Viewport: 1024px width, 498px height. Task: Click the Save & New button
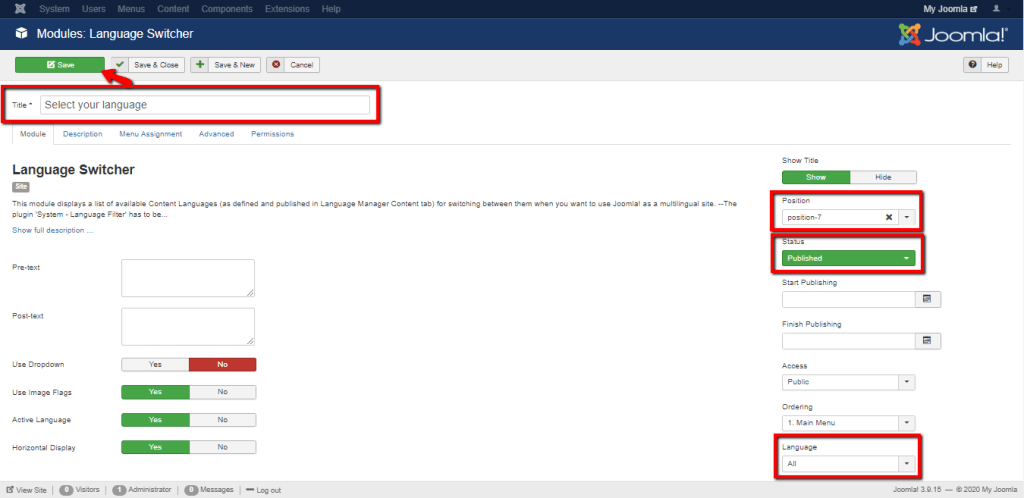pos(226,65)
